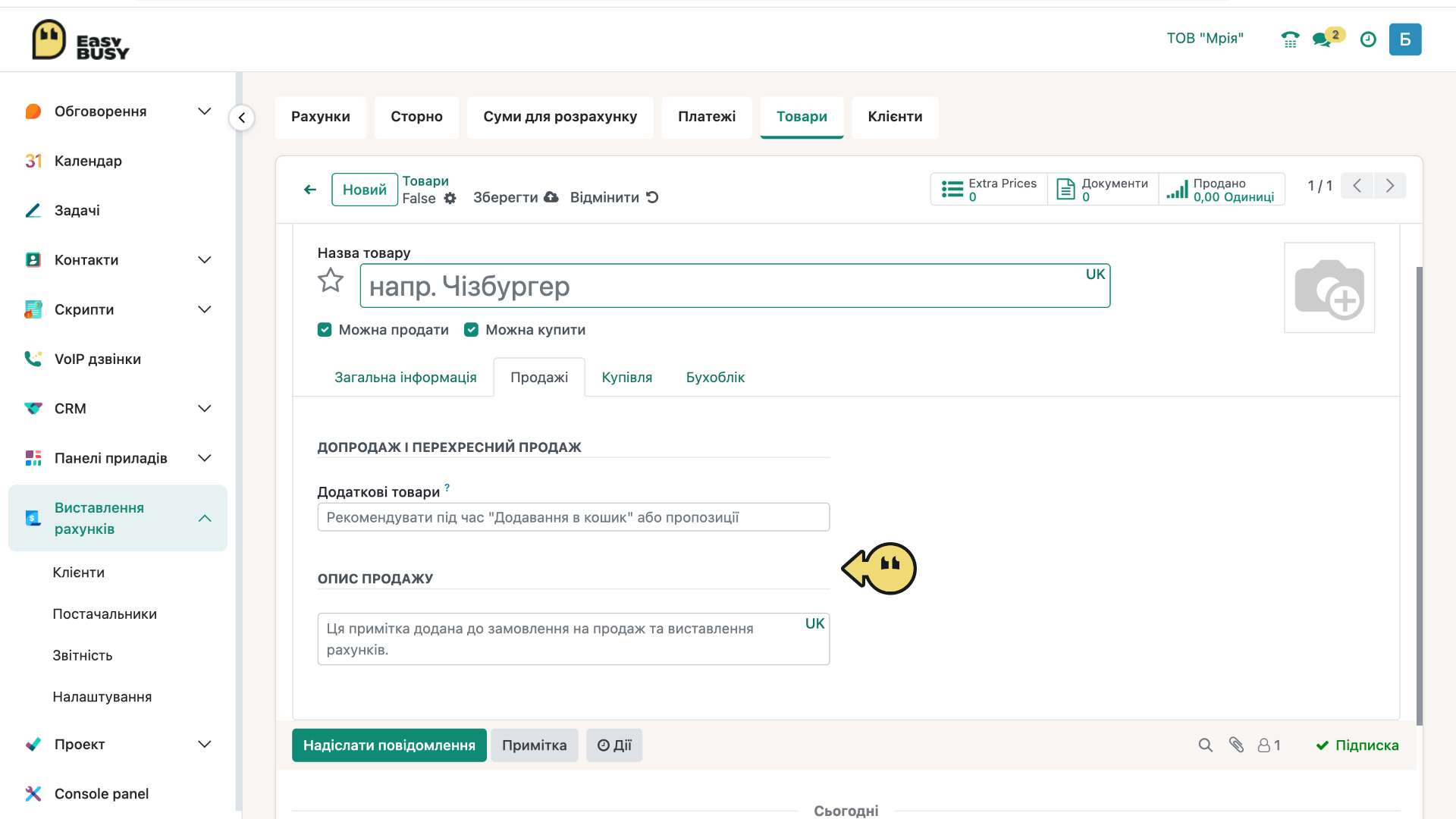The width and height of the screenshot is (1456, 819).
Task: Go back with the left arrow icon
Action: point(310,190)
